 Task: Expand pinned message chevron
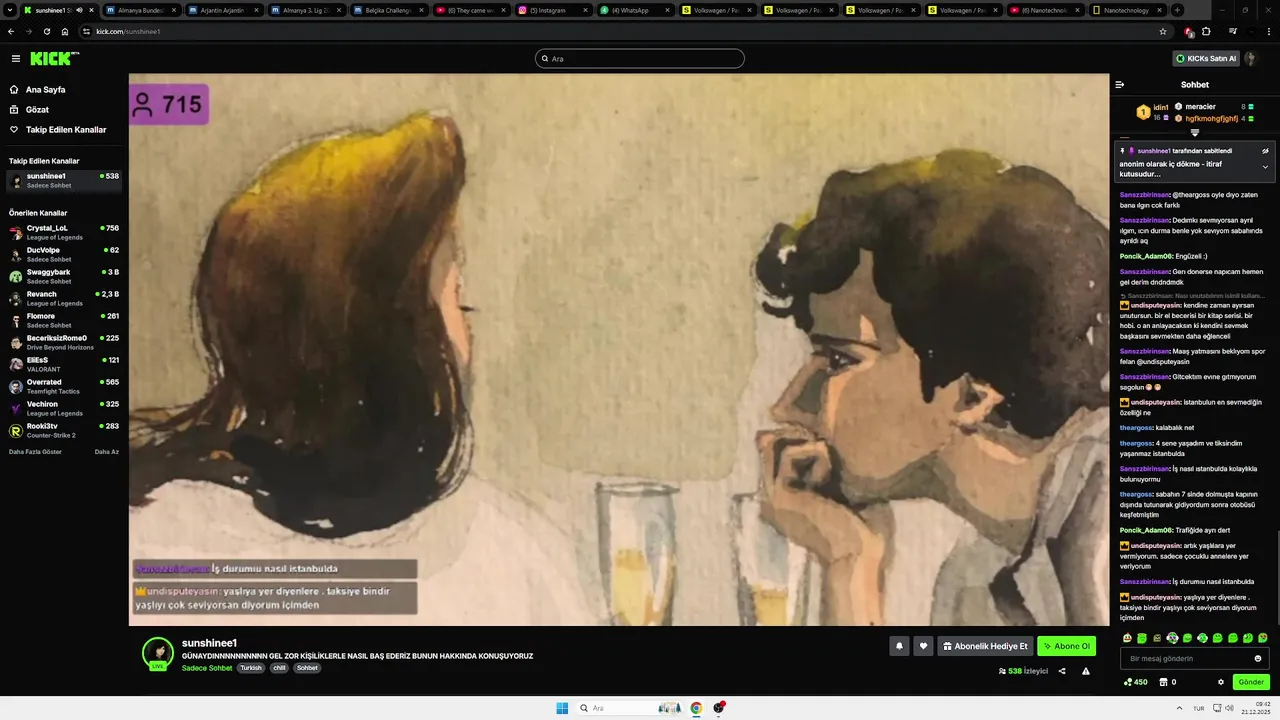1265,167
